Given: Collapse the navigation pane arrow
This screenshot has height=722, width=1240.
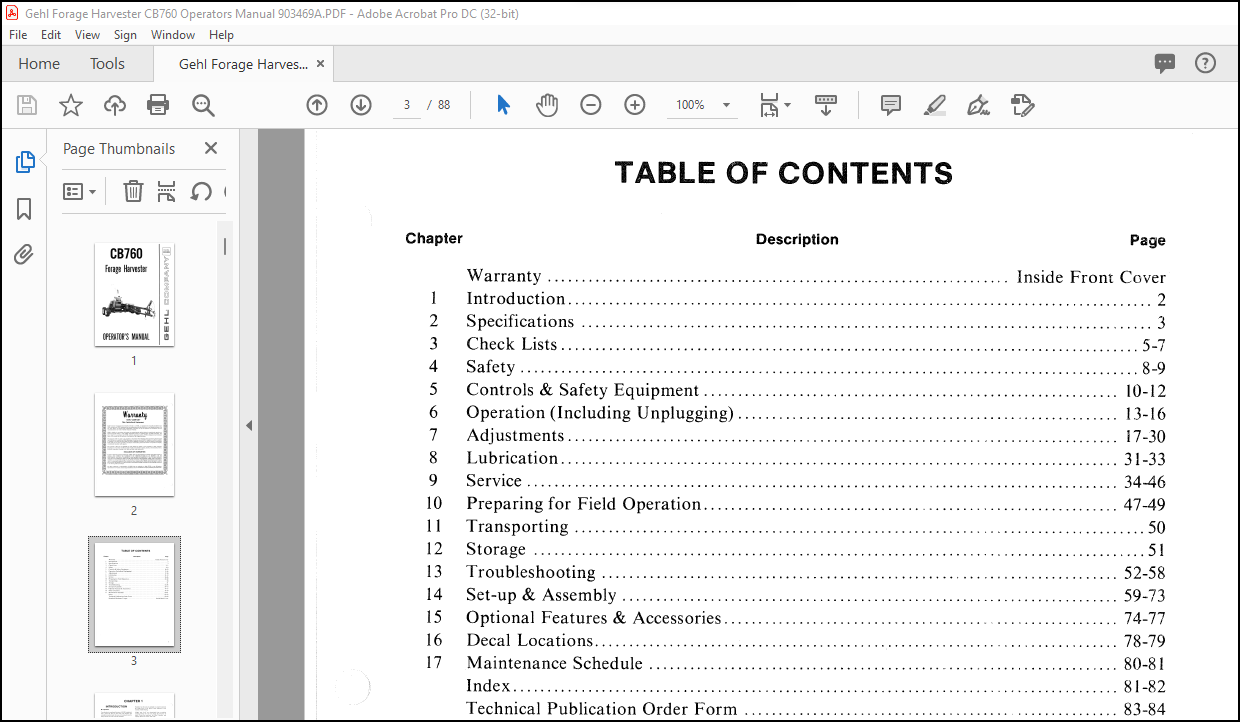Looking at the screenshot, I should pos(249,425).
